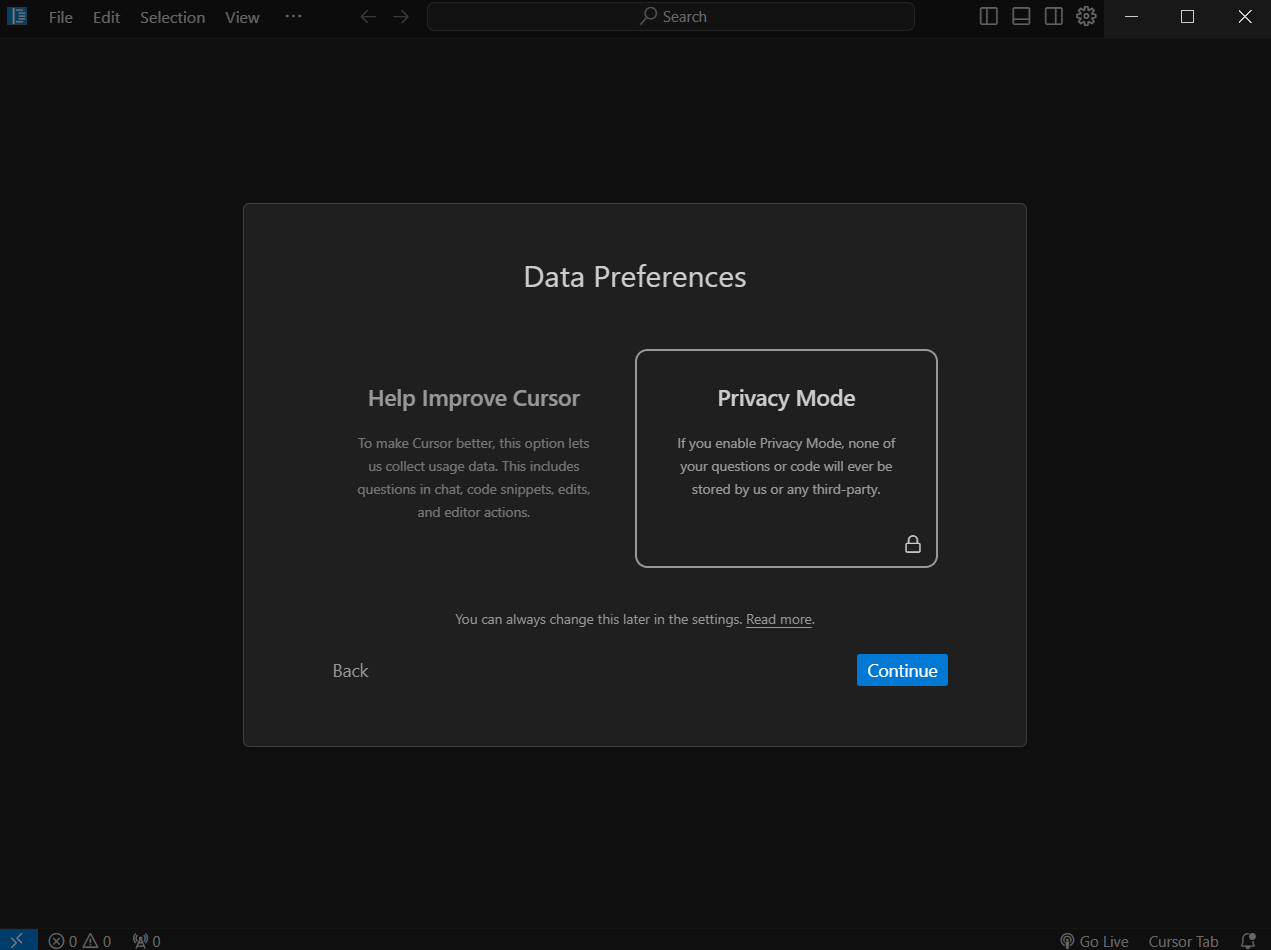
Task: Click the blue Continue button
Action: [902, 670]
